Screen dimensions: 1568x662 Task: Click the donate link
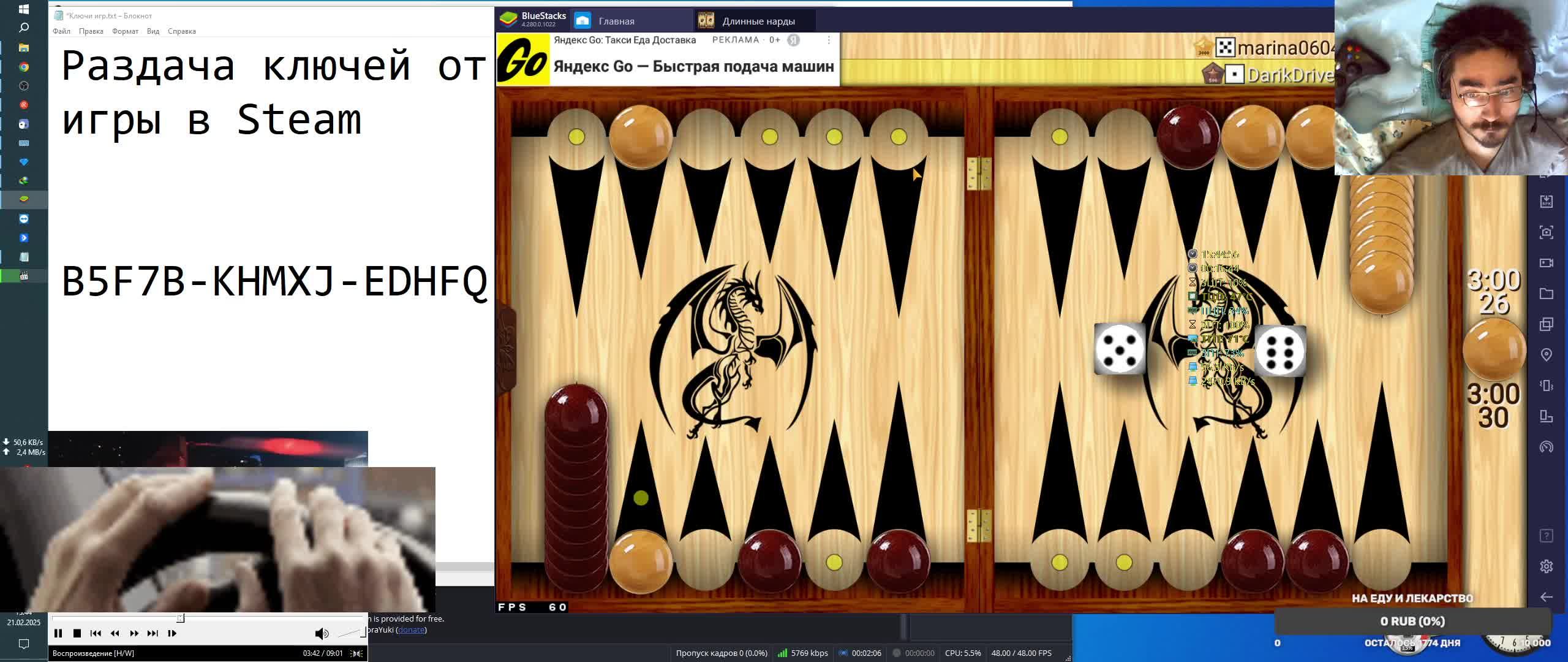point(411,630)
